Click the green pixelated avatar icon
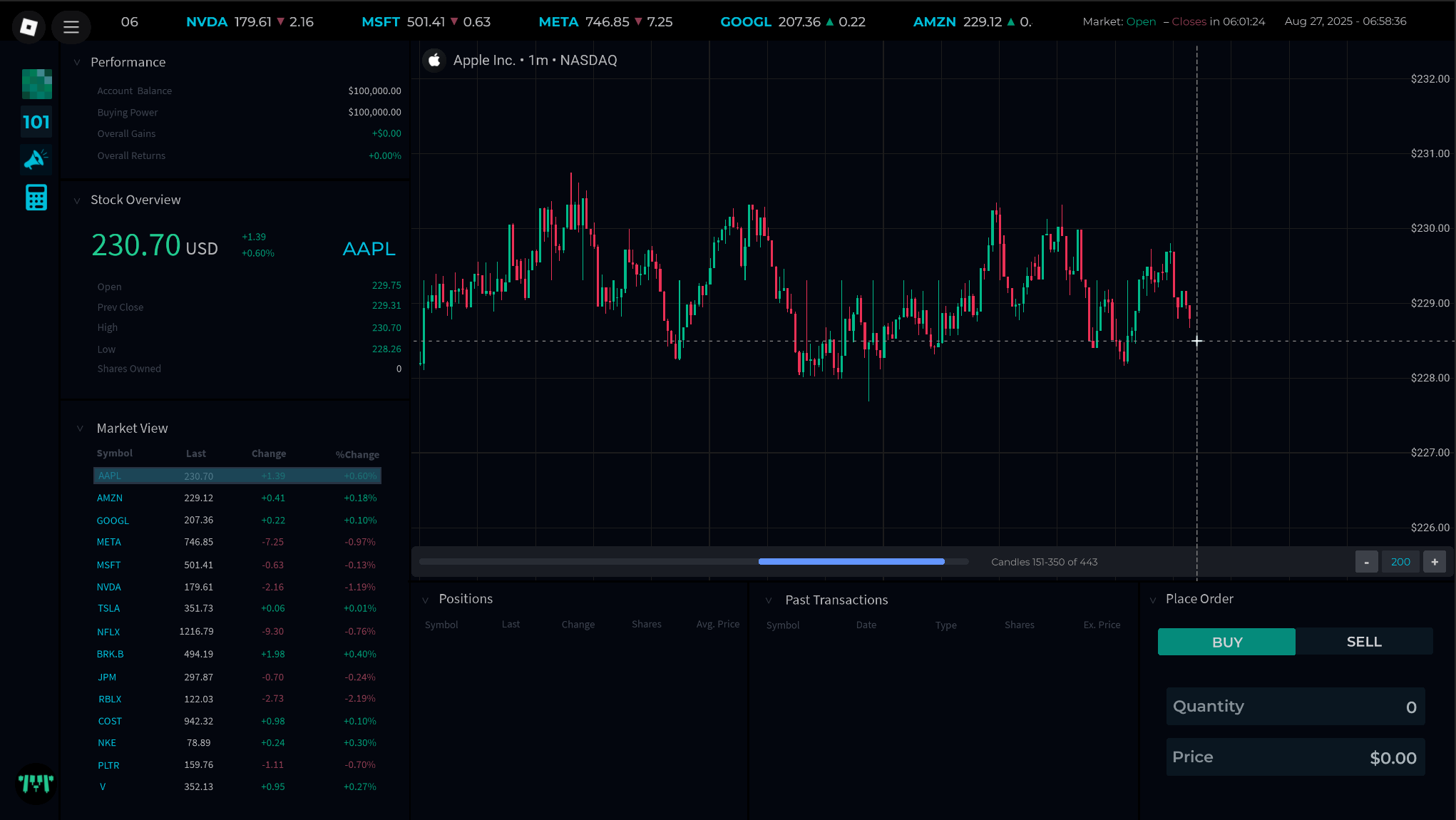The width and height of the screenshot is (1456, 820). (x=36, y=84)
